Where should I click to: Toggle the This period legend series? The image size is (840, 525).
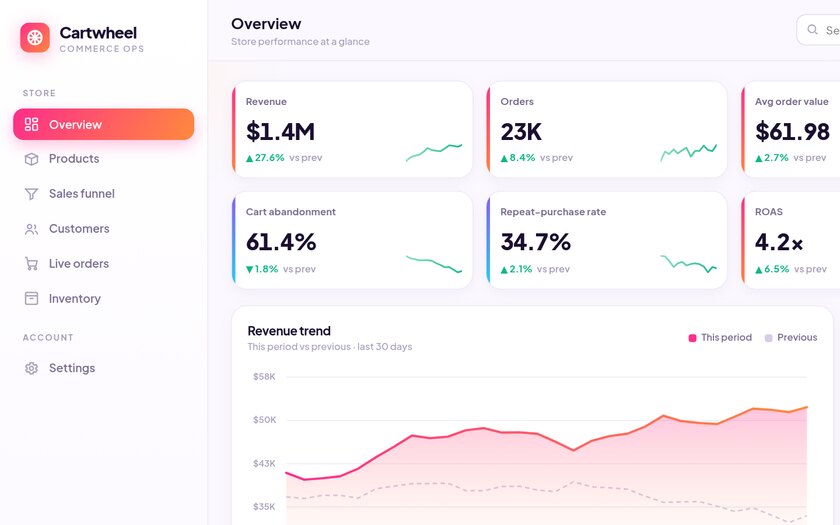pos(720,338)
